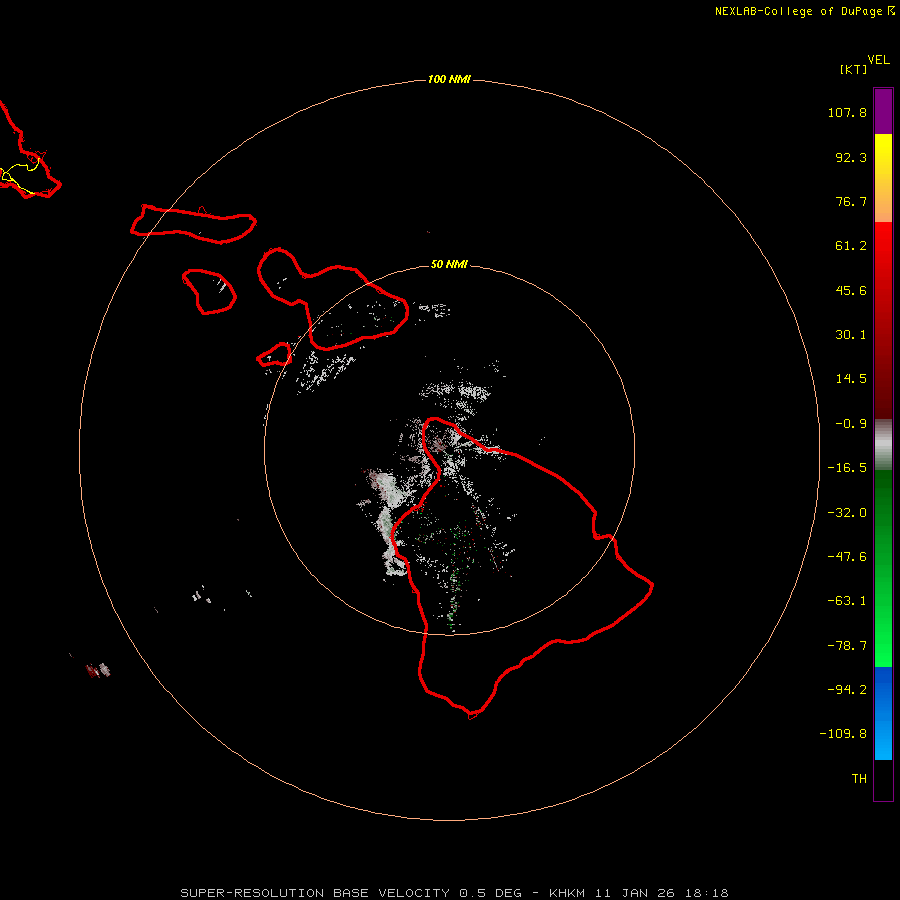The height and width of the screenshot is (900, 900).
Task: Click the Lanai island outline
Action: [x=209, y=292]
